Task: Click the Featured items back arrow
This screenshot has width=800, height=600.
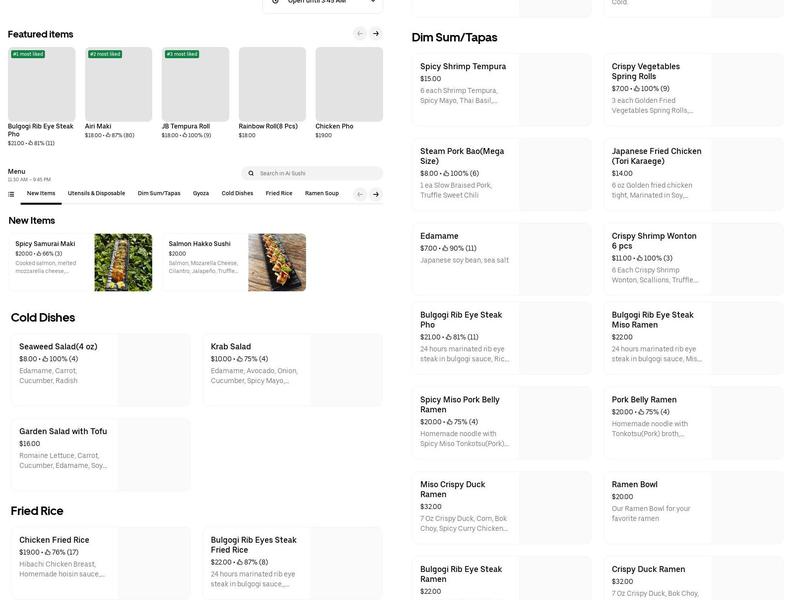Action: pos(360,33)
